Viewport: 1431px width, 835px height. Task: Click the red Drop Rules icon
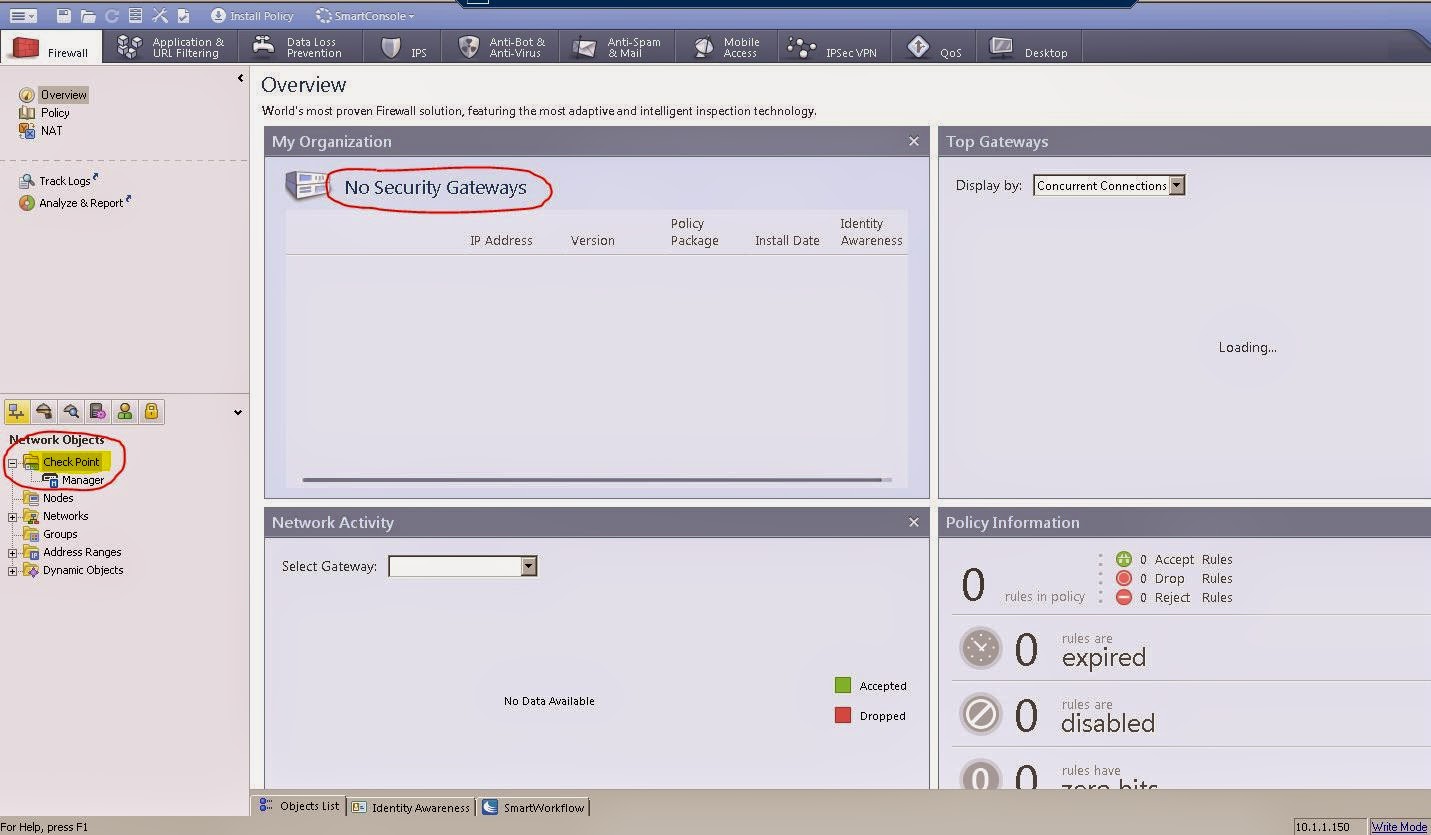pos(1124,578)
